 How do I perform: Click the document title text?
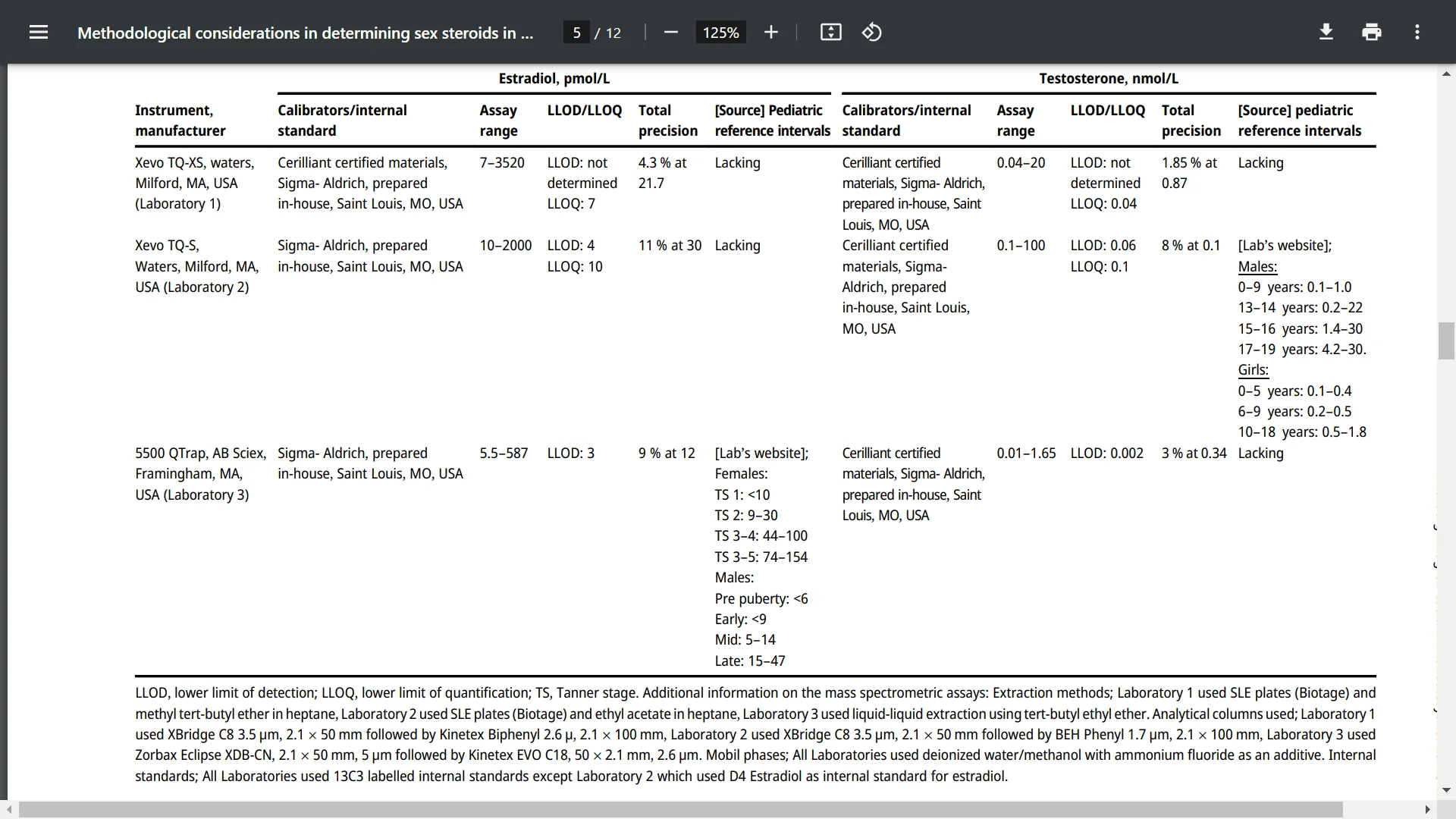[305, 33]
